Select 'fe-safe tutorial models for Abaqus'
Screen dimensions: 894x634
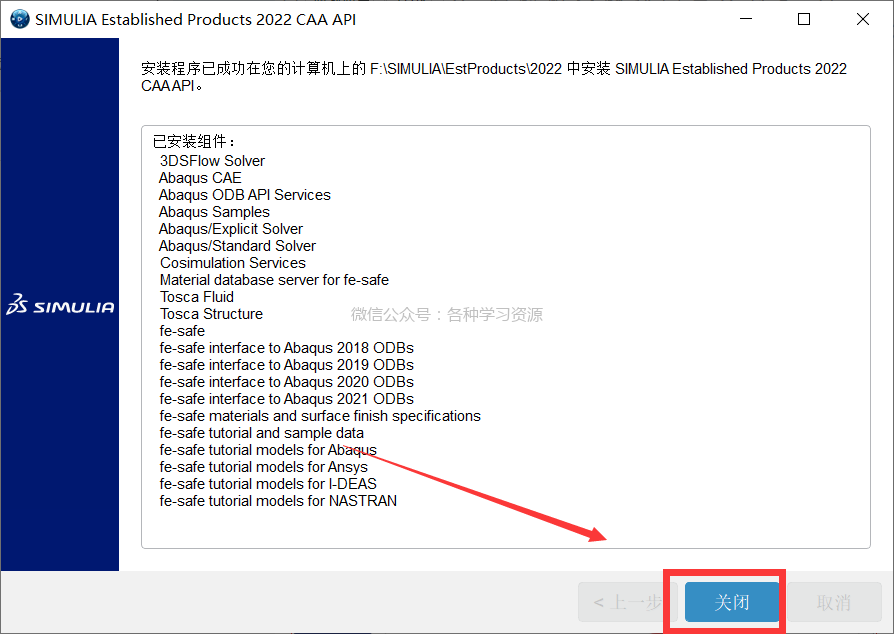pos(268,450)
